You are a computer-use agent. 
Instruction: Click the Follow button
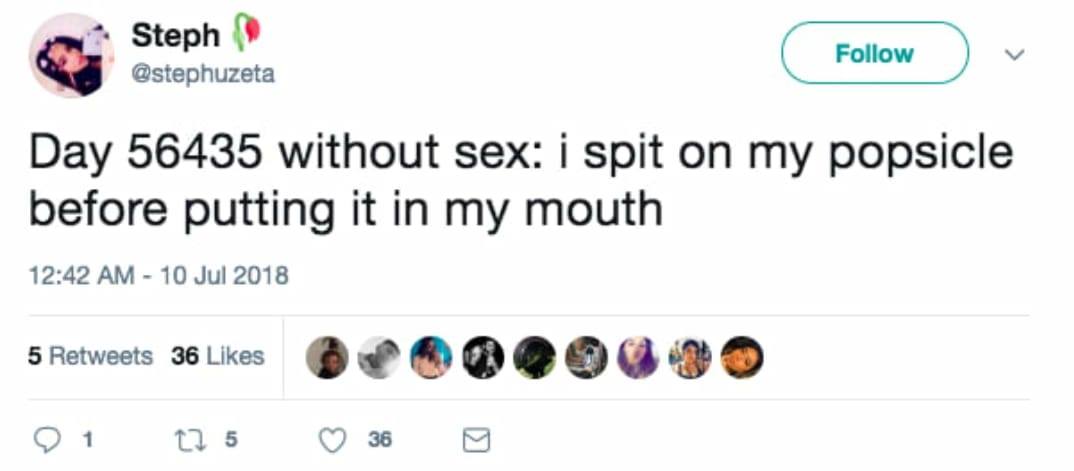coord(874,53)
